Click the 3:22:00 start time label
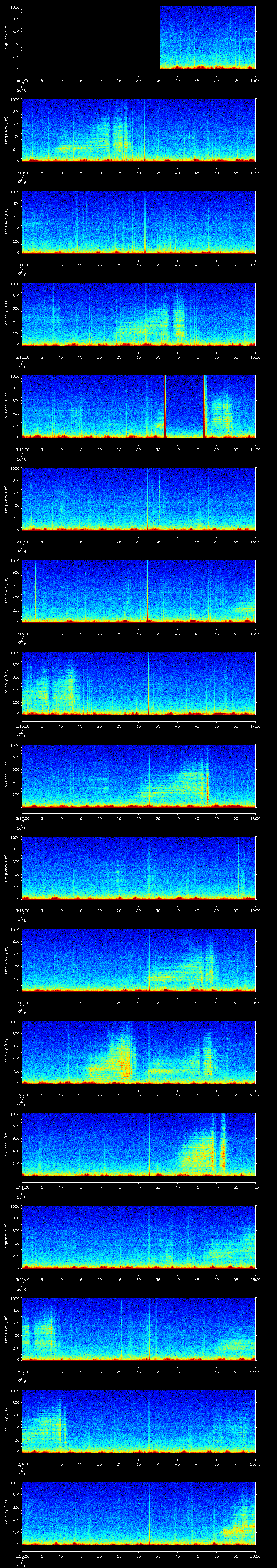 click(x=22, y=1279)
